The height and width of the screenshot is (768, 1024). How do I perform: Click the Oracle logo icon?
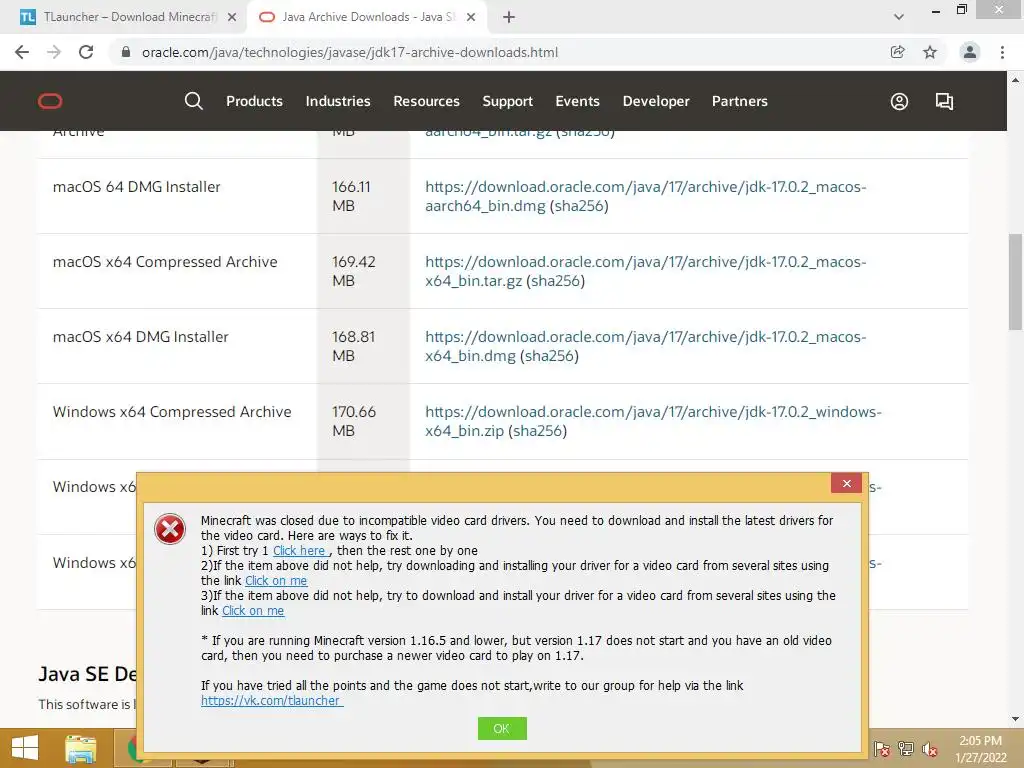coord(50,101)
